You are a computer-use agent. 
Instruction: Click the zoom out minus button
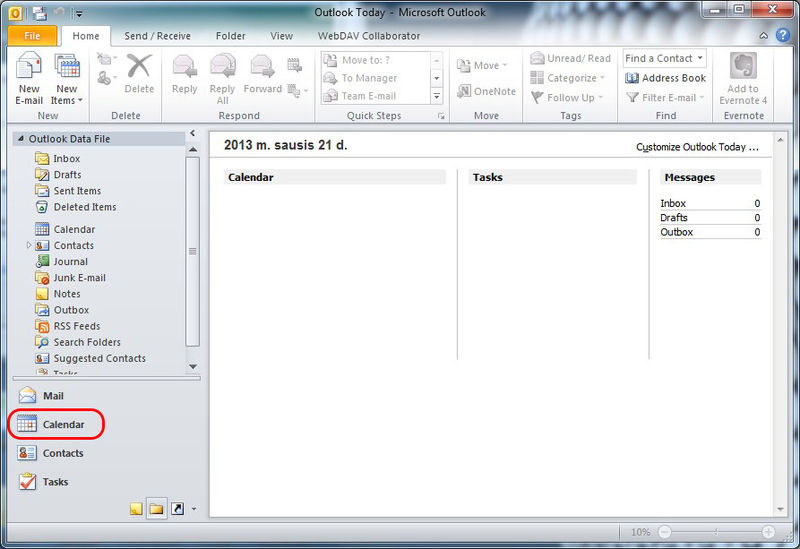point(664,532)
